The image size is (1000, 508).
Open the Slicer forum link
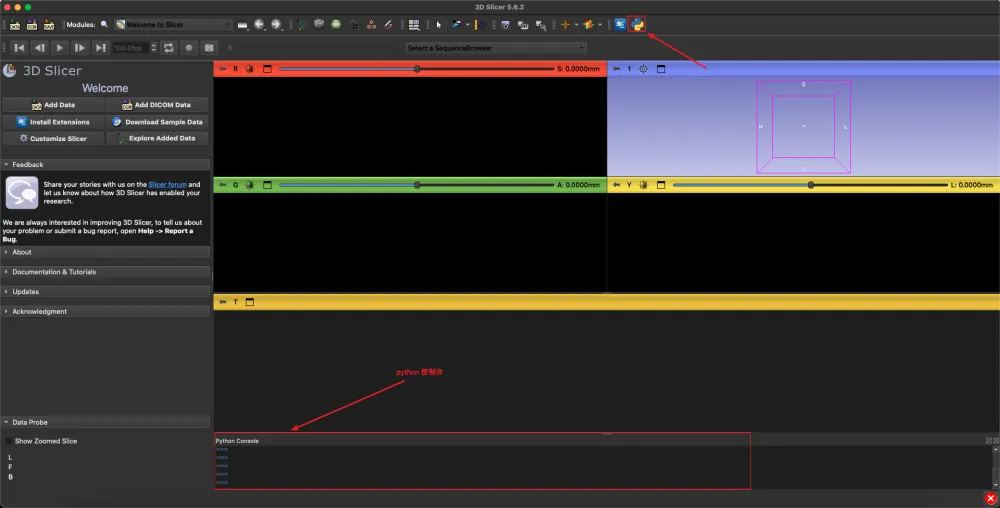[168, 185]
